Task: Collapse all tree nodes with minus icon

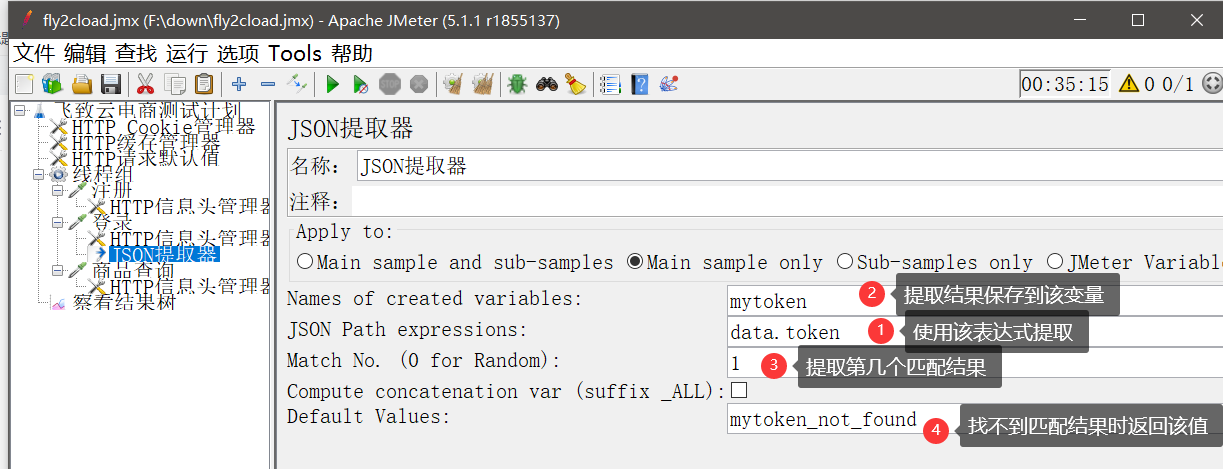Action: pyautogui.click(x=268, y=84)
